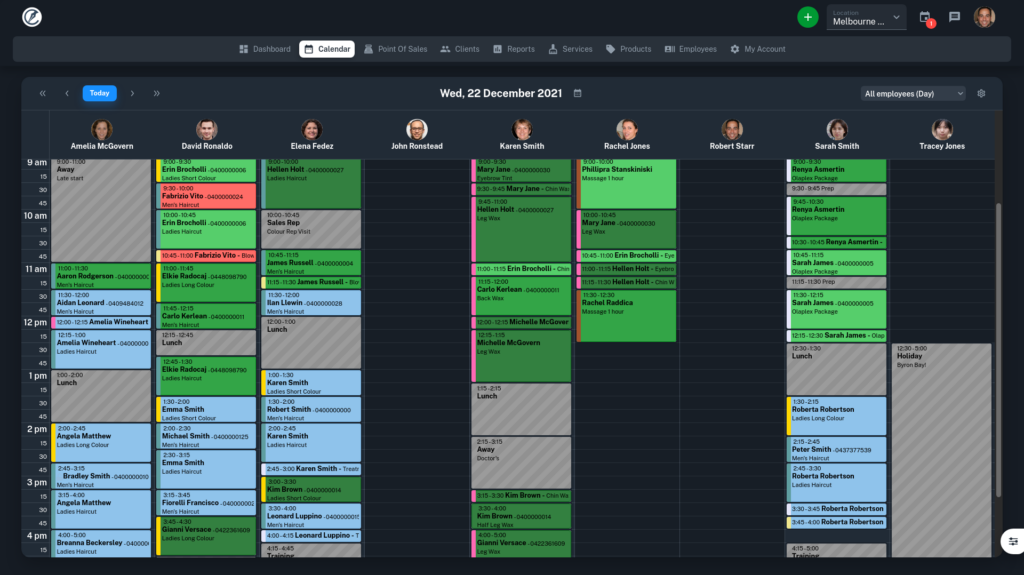This screenshot has width=1024, height=575.
Task: Click the green plus add button
Action: coord(807,18)
